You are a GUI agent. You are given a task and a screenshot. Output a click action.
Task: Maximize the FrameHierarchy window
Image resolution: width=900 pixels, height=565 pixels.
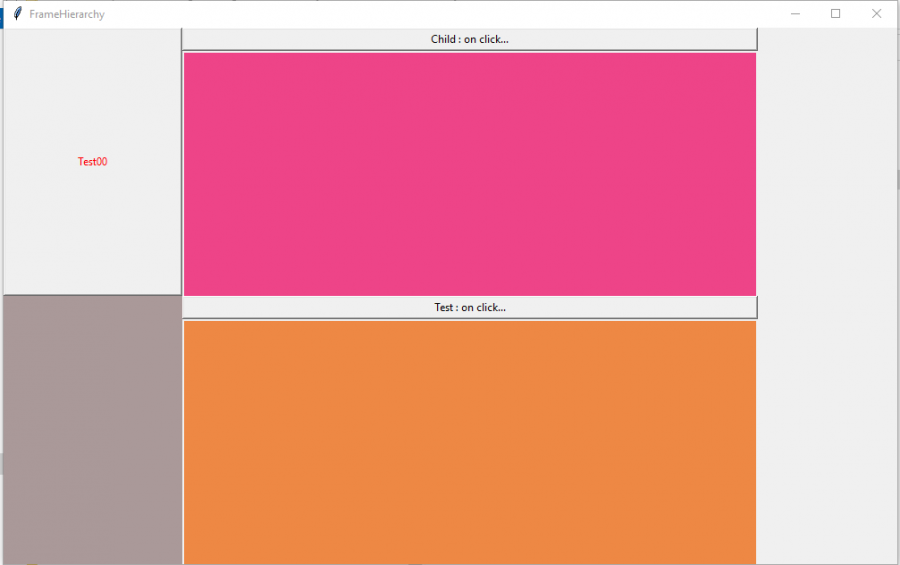(x=836, y=14)
